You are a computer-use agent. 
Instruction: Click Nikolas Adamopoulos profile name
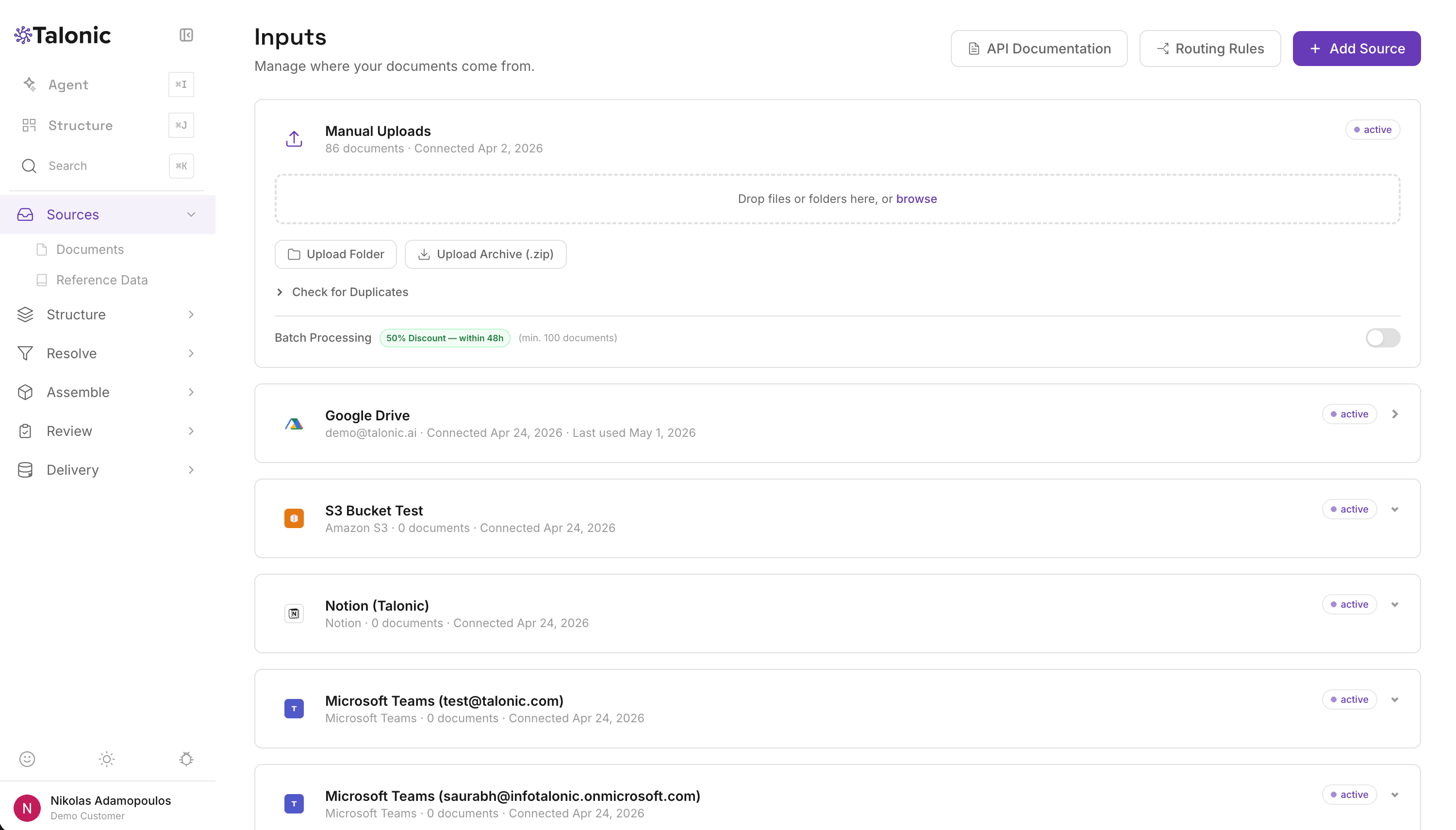coord(111,800)
